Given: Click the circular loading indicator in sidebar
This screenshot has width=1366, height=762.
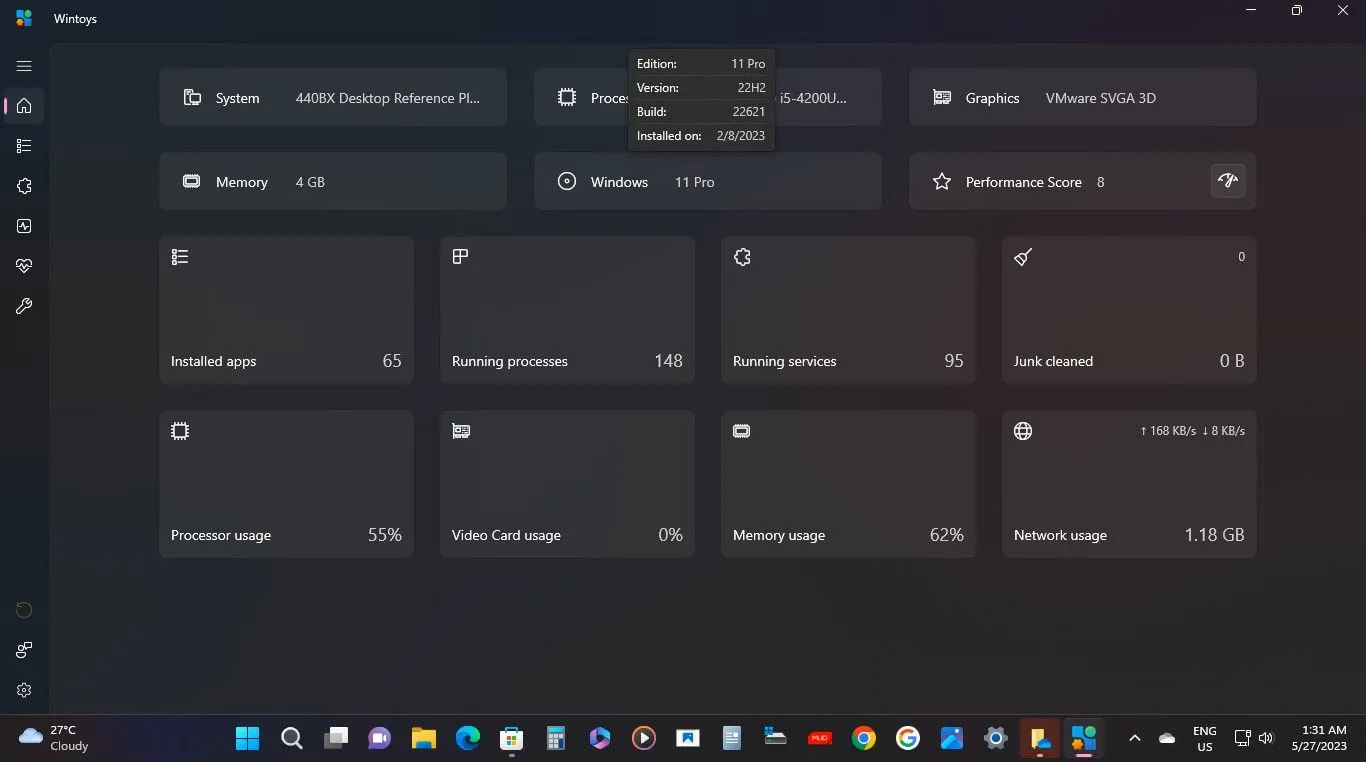Looking at the screenshot, I should [x=24, y=610].
